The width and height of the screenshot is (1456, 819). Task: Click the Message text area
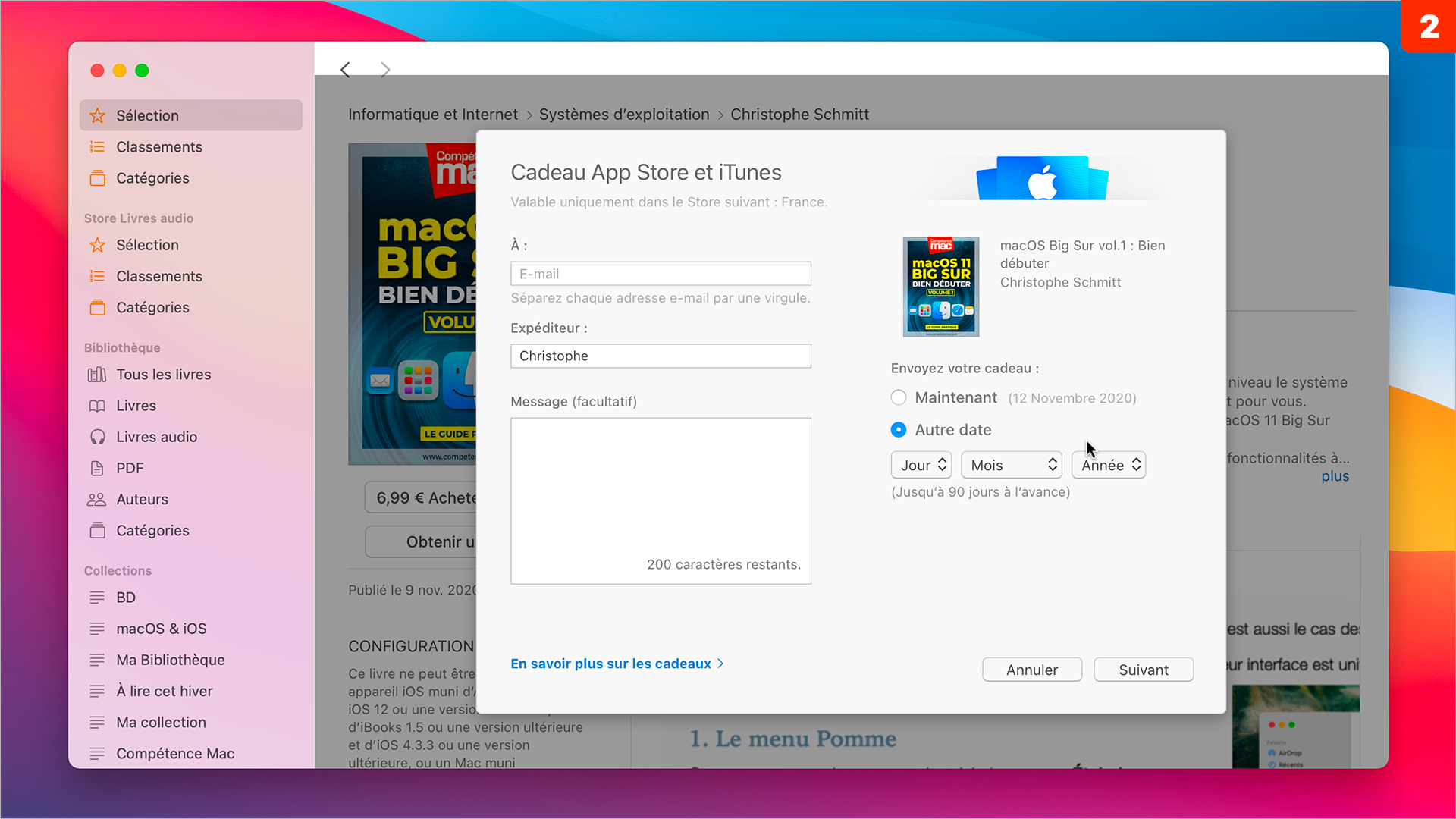(x=661, y=501)
